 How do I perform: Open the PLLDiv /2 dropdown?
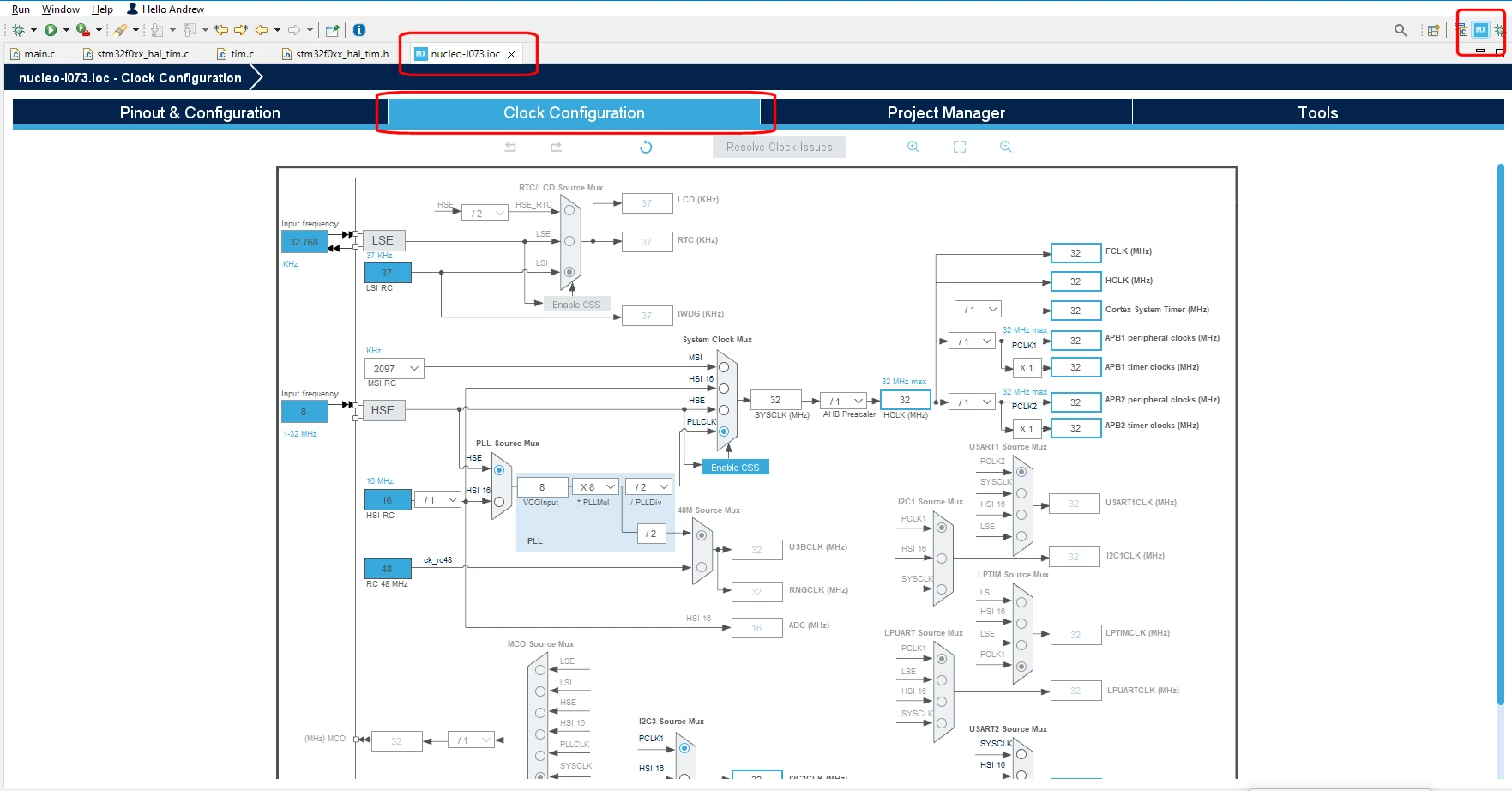648,487
